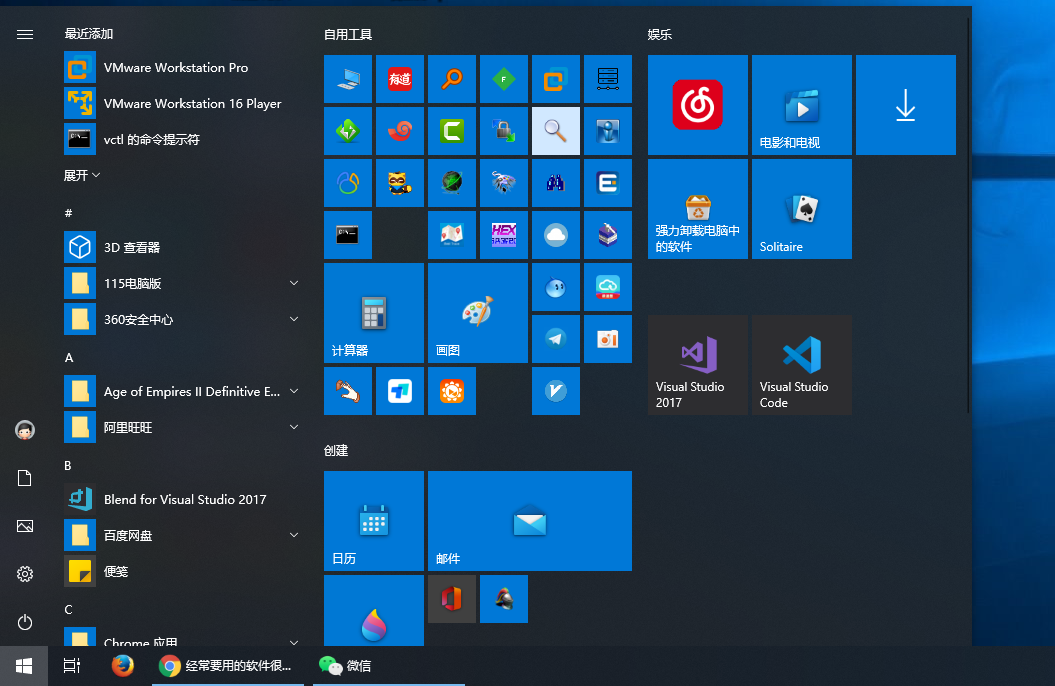Open the orange magnifier search tile
The height and width of the screenshot is (686, 1055).
(x=451, y=79)
